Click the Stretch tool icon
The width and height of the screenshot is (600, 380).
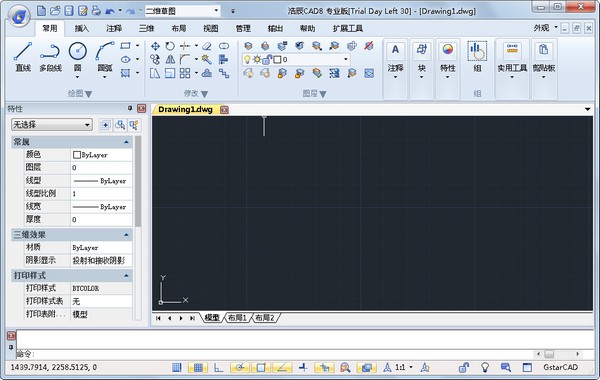click(x=155, y=73)
